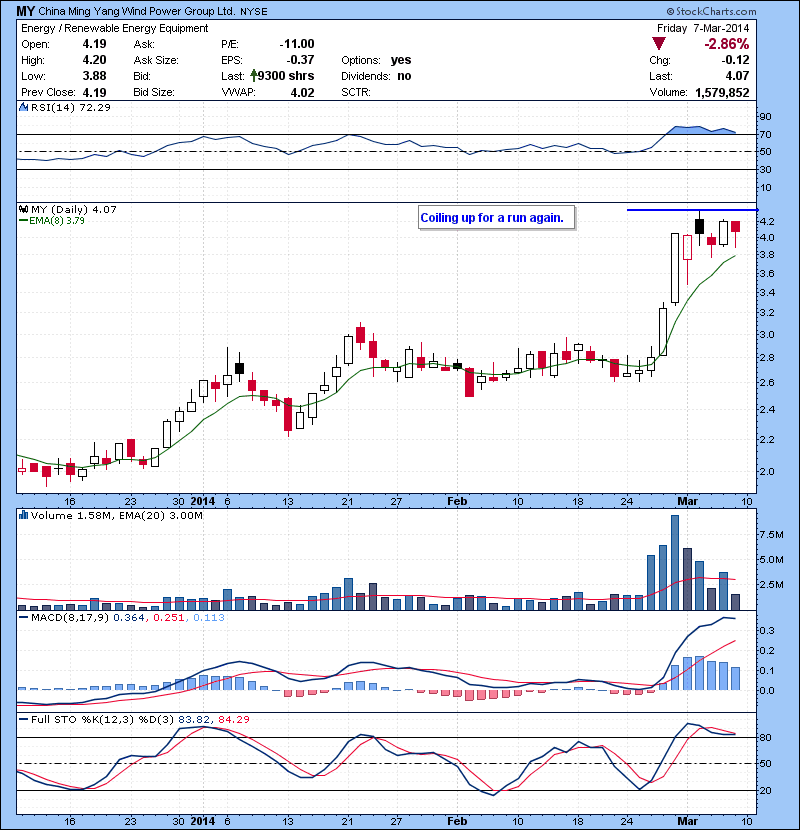Click the Prev Close label
The width and height of the screenshot is (800, 830).
pyautogui.click(x=48, y=92)
